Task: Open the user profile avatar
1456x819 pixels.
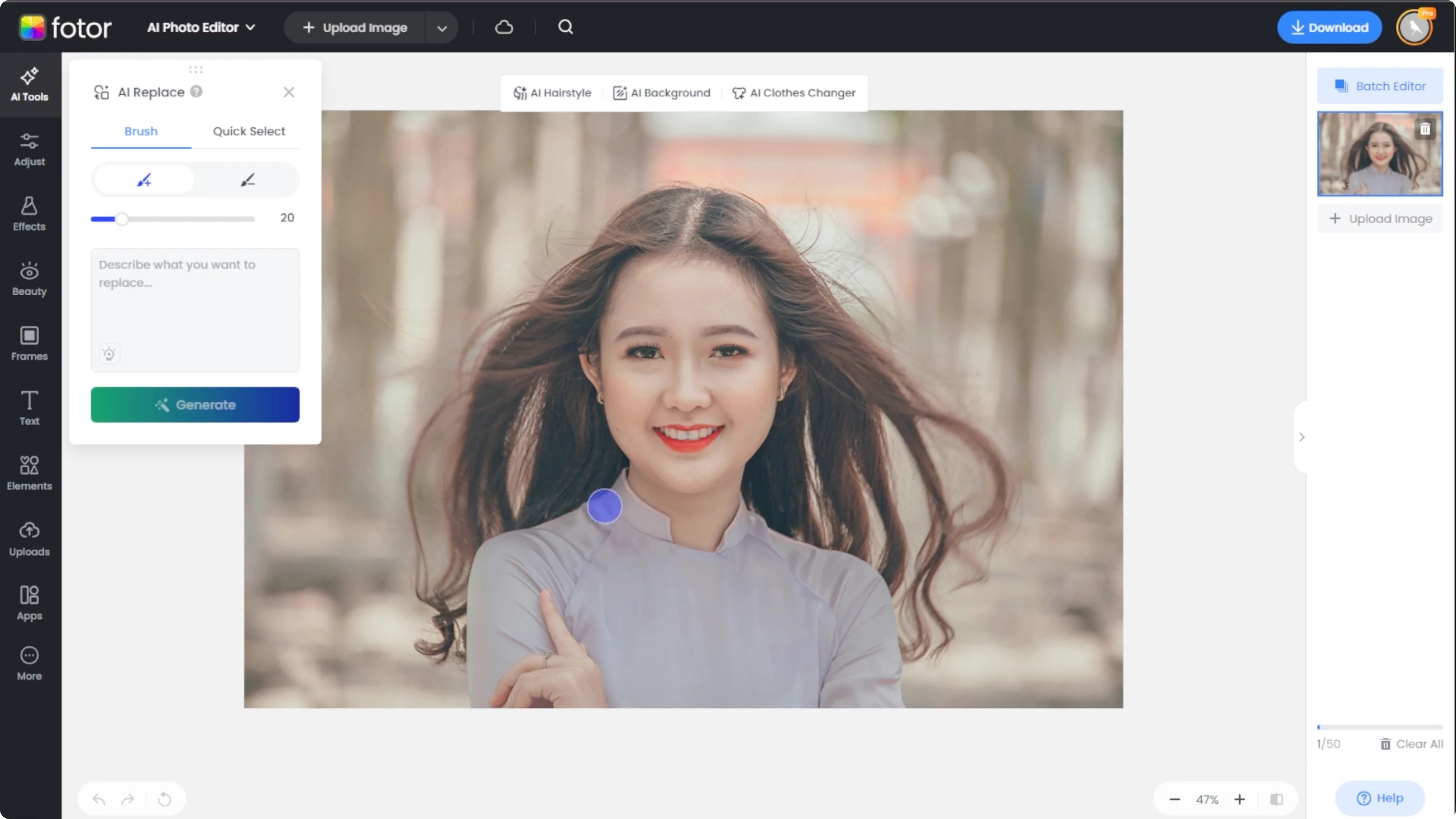Action: (x=1415, y=27)
